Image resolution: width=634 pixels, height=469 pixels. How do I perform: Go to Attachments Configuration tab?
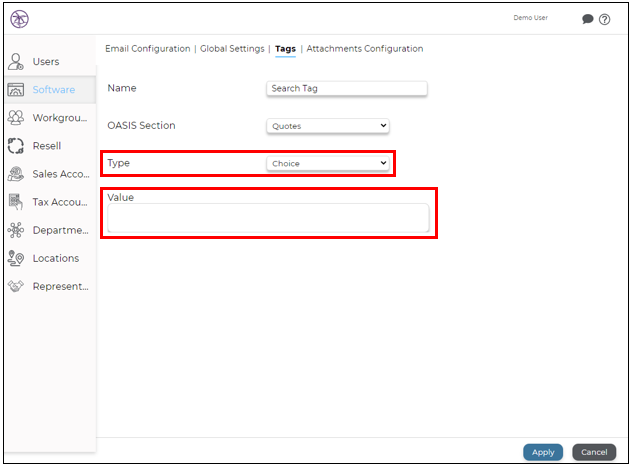(x=365, y=49)
